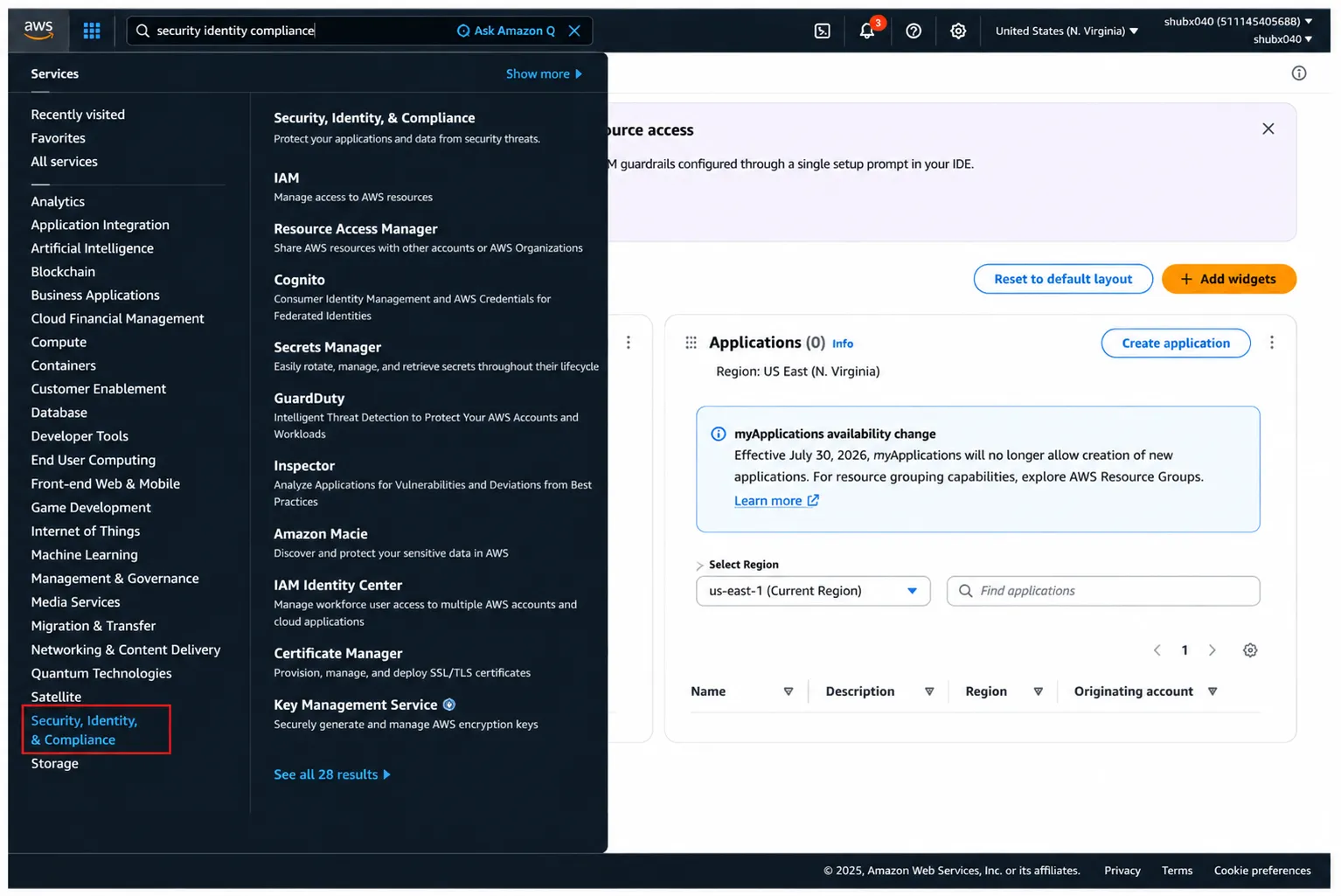Open the shubx040 user dropdown
The height and width of the screenshot is (896, 1341).
pyautogui.click(x=1282, y=39)
